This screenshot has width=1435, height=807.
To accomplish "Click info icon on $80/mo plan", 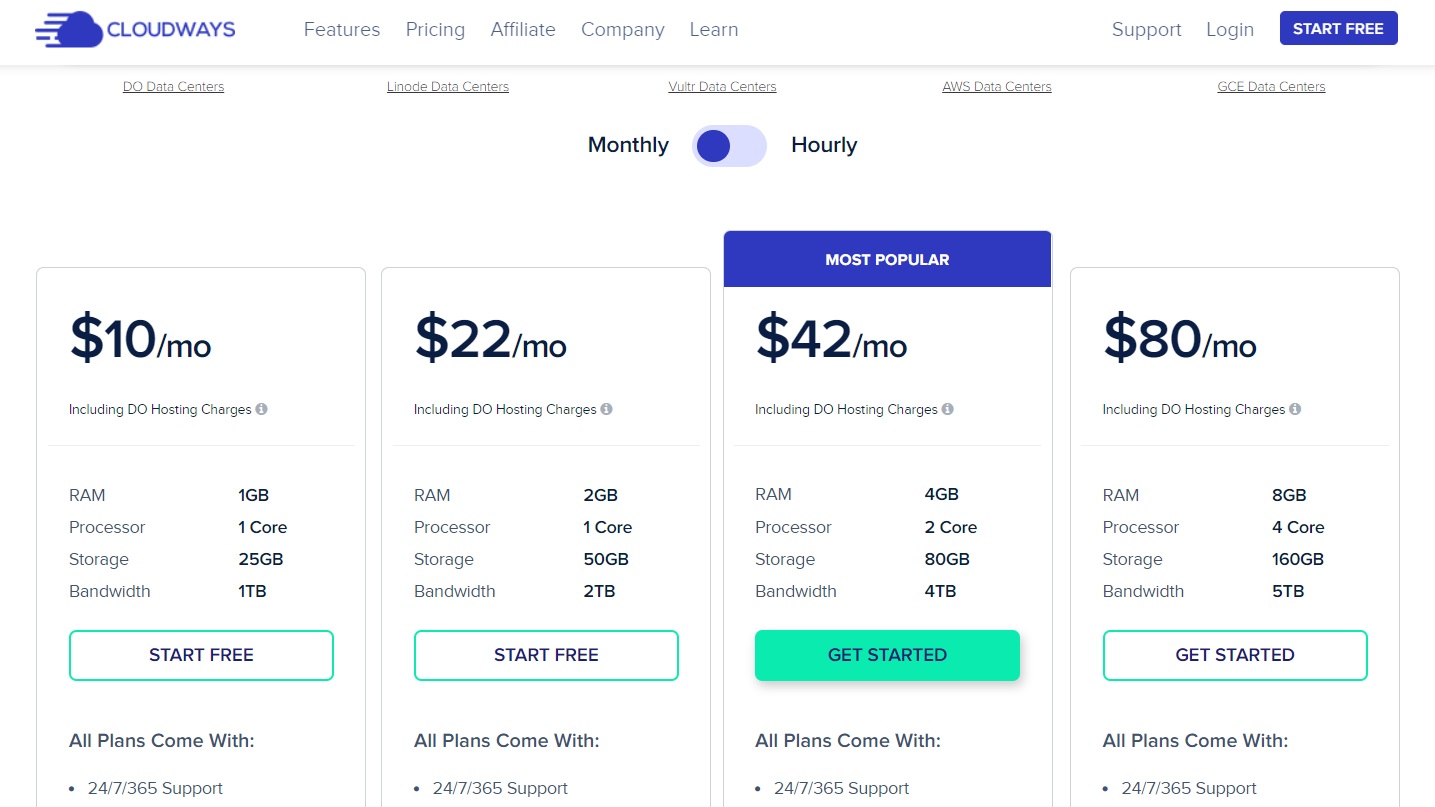I will 1295,409.
